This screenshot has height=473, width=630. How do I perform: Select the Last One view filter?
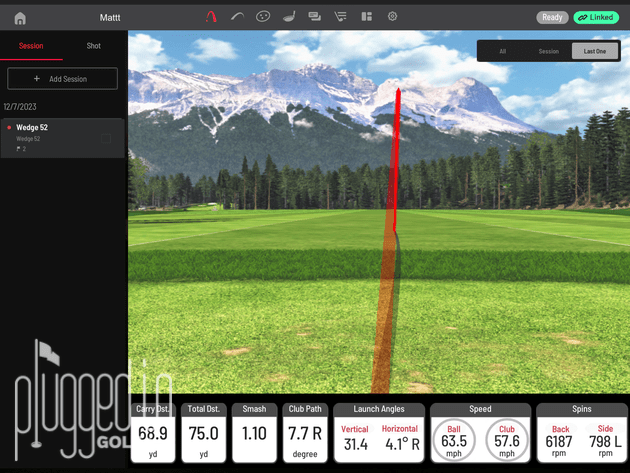[595, 51]
